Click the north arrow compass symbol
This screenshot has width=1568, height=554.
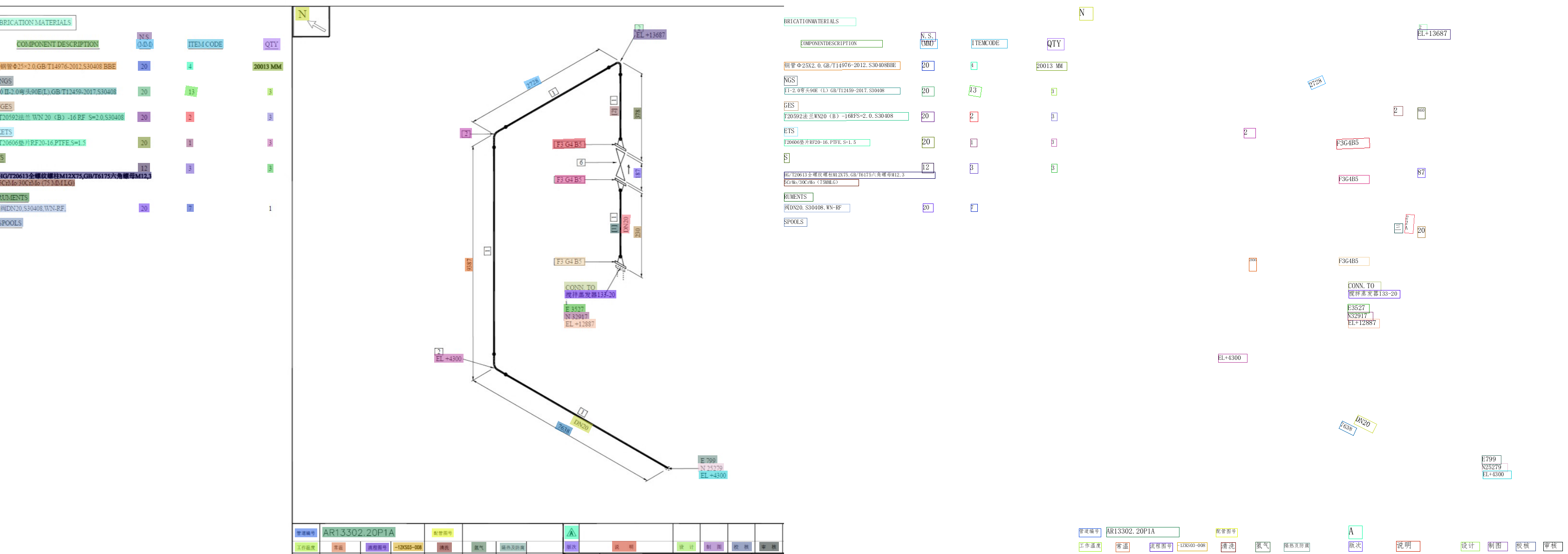click(x=316, y=25)
